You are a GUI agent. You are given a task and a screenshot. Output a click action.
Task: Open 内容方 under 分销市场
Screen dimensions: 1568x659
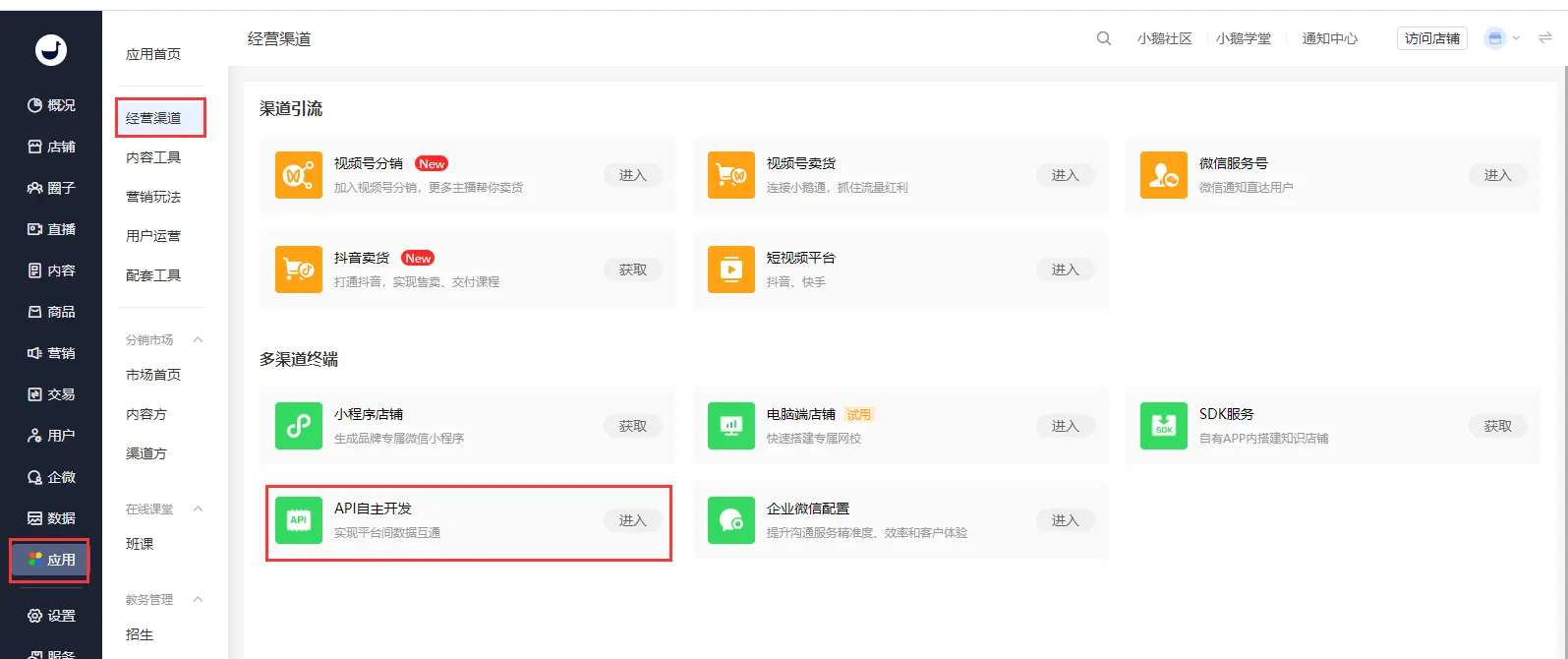coord(146,414)
